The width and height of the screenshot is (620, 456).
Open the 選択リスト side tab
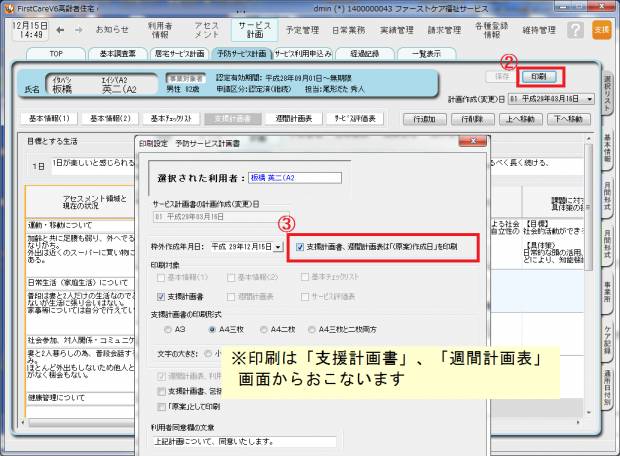607,94
